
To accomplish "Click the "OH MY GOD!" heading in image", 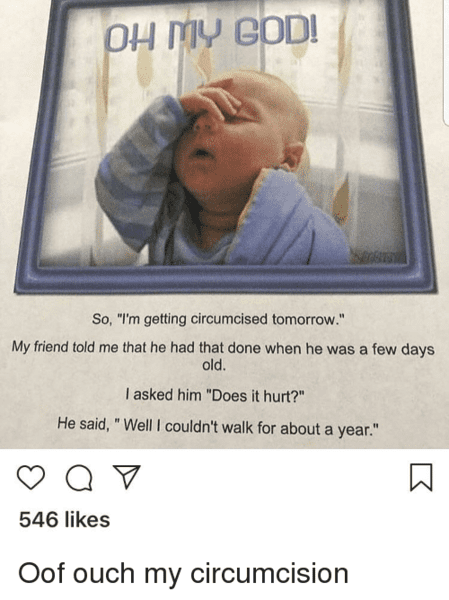I will (x=211, y=38).
